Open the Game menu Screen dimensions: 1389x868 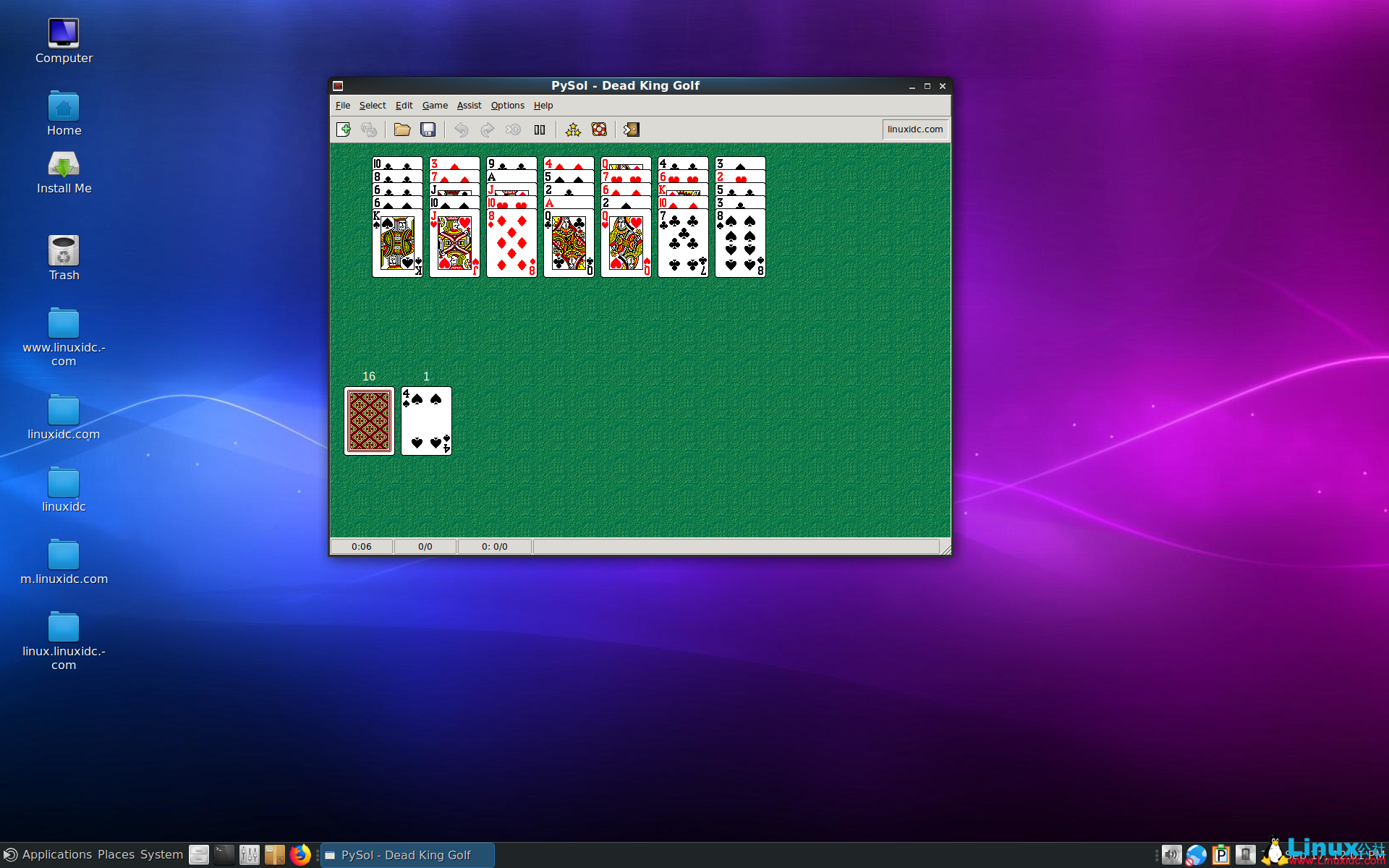(435, 106)
